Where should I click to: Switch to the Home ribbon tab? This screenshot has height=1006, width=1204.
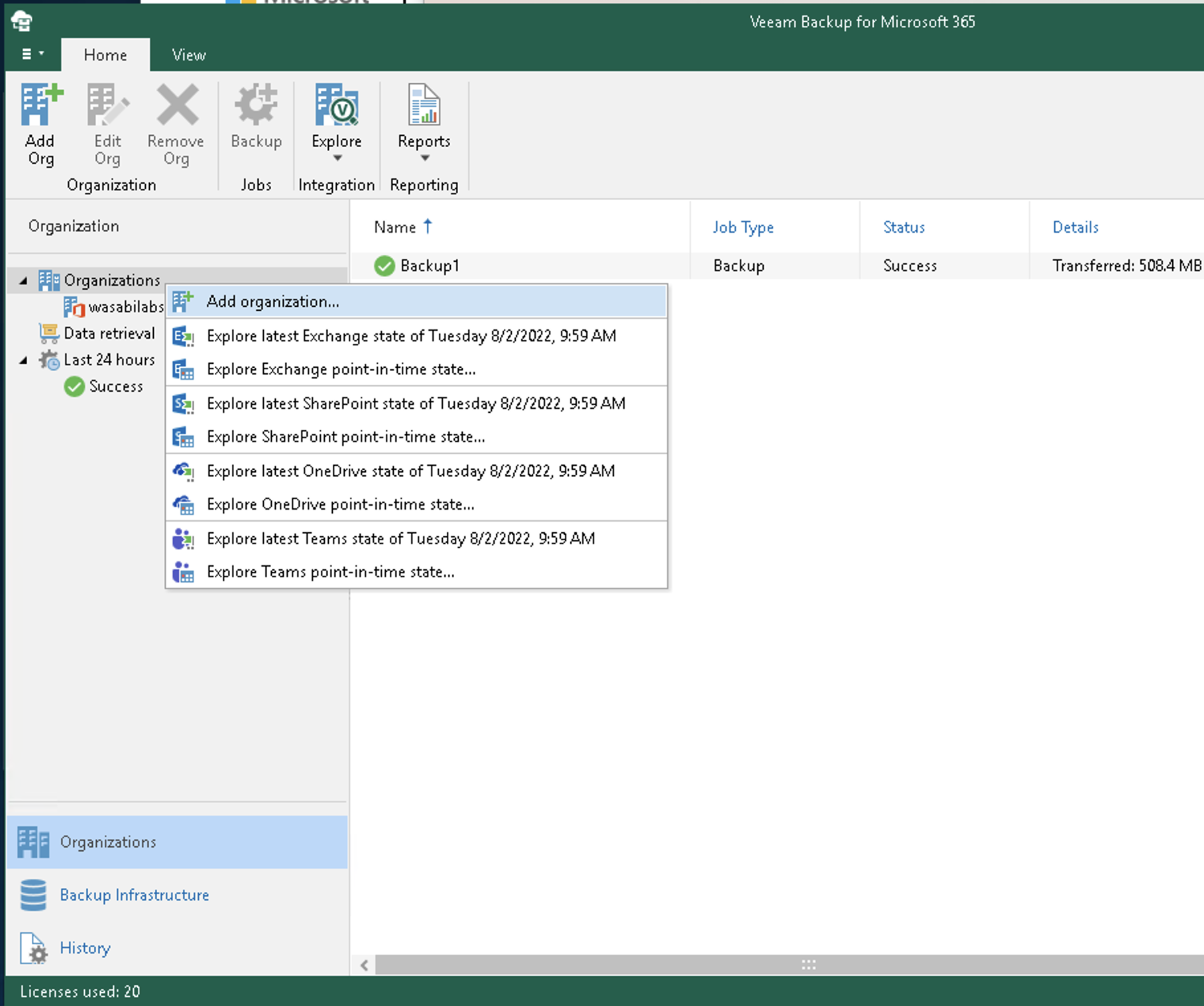[x=105, y=55]
